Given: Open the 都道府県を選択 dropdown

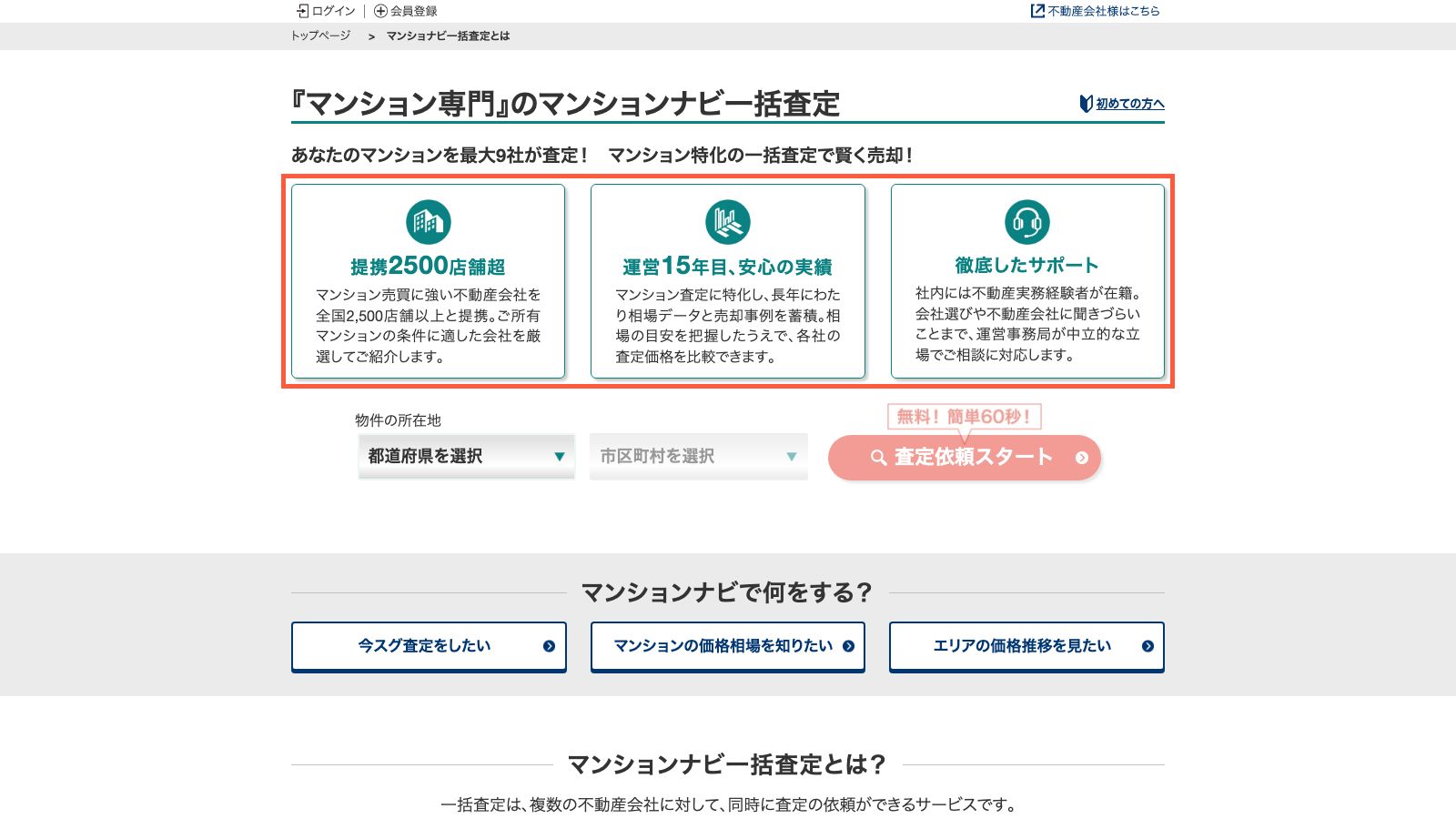Looking at the screenshot, I should click(x=467, y=456).
